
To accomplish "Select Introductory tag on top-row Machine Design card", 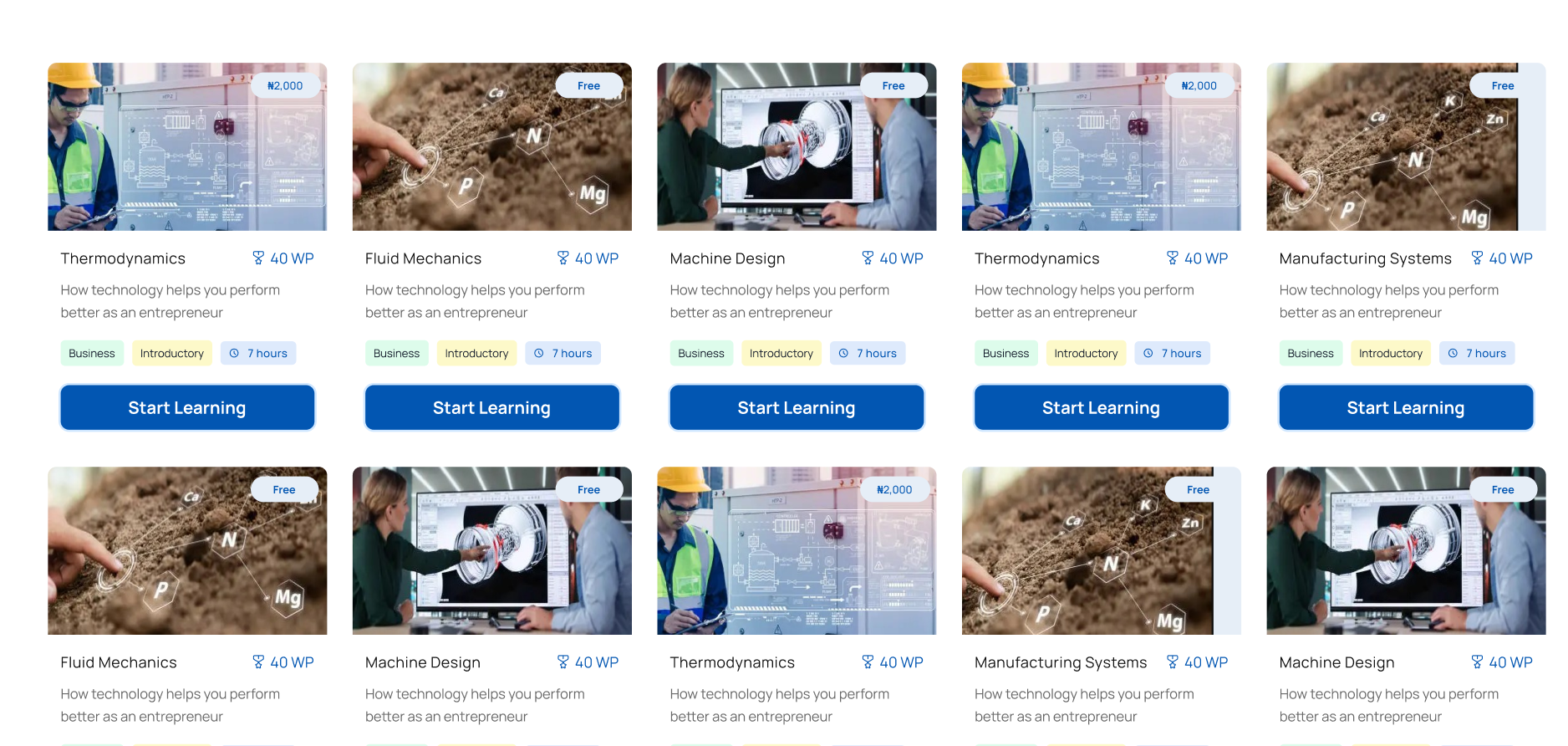I will (781, 354).
